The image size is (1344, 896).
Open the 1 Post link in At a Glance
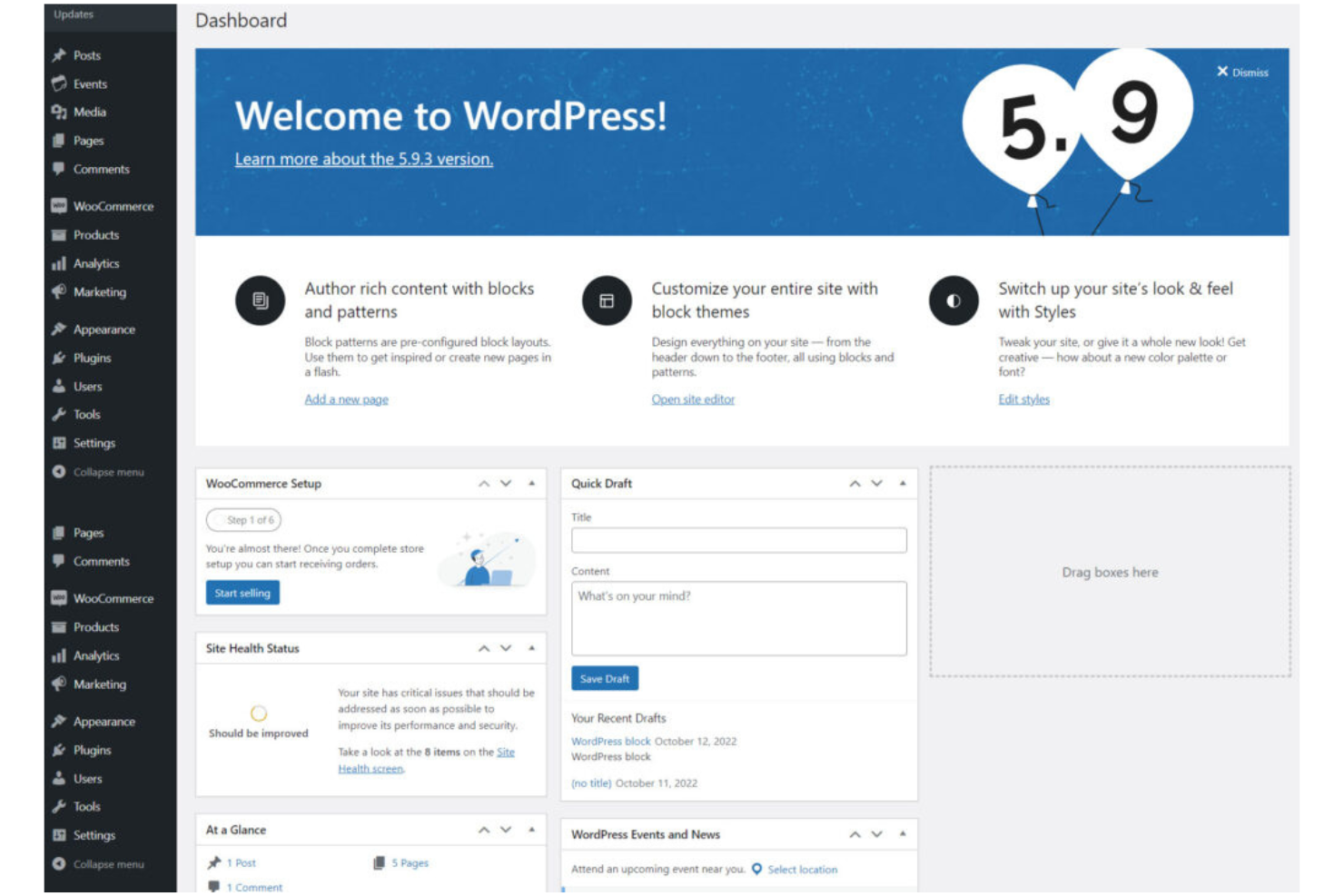242,862
